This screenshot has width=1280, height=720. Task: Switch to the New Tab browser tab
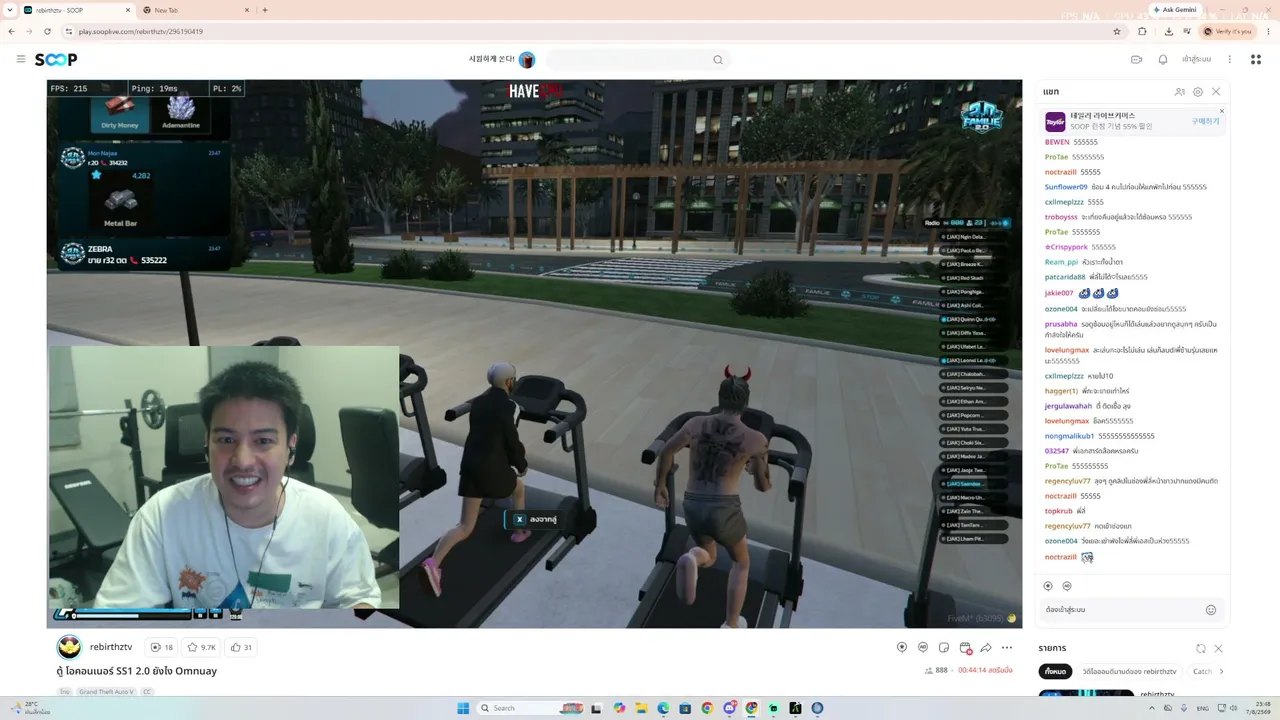[196, 10]
